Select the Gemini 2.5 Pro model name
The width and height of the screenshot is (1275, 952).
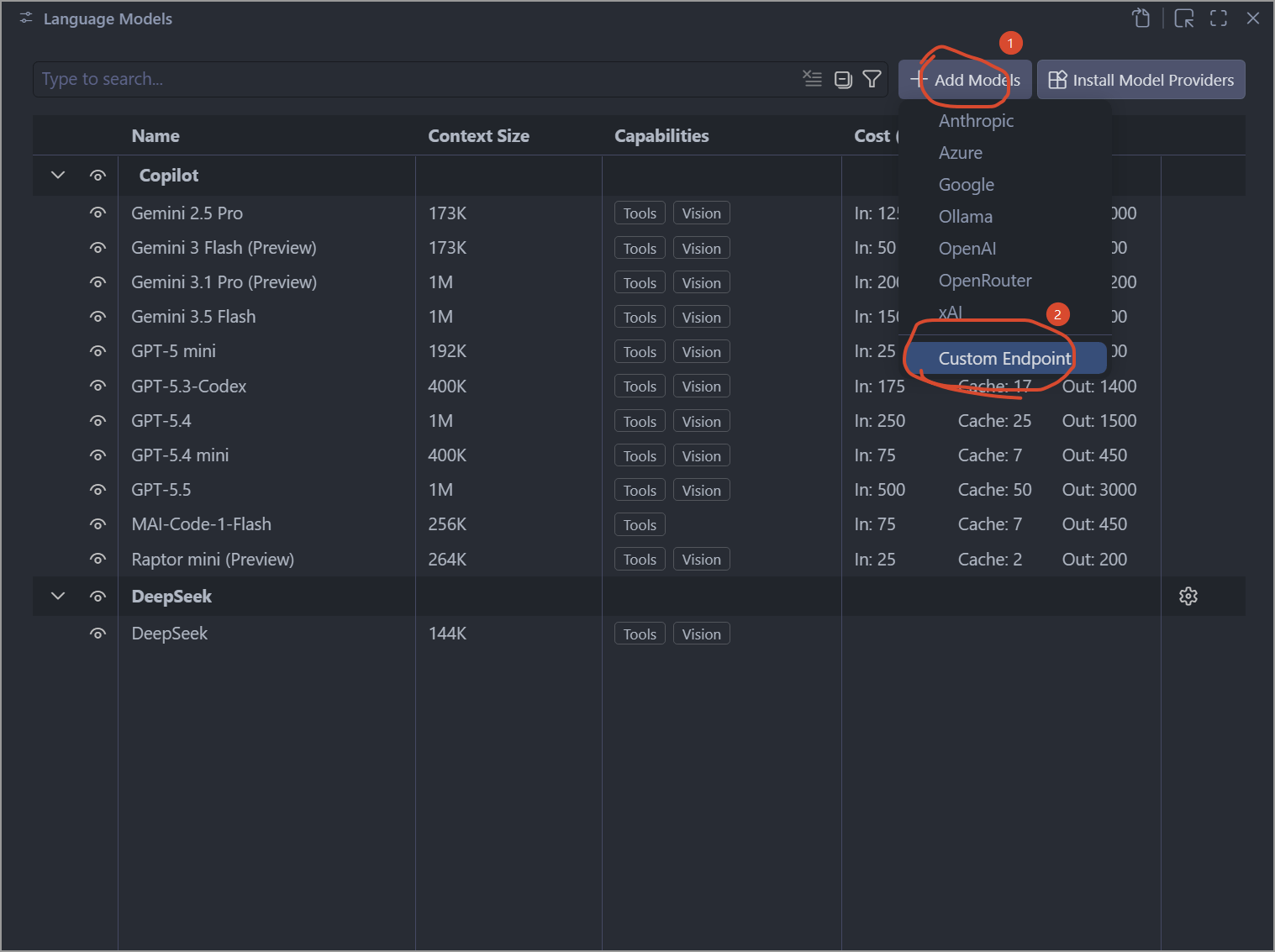point(187,213)
